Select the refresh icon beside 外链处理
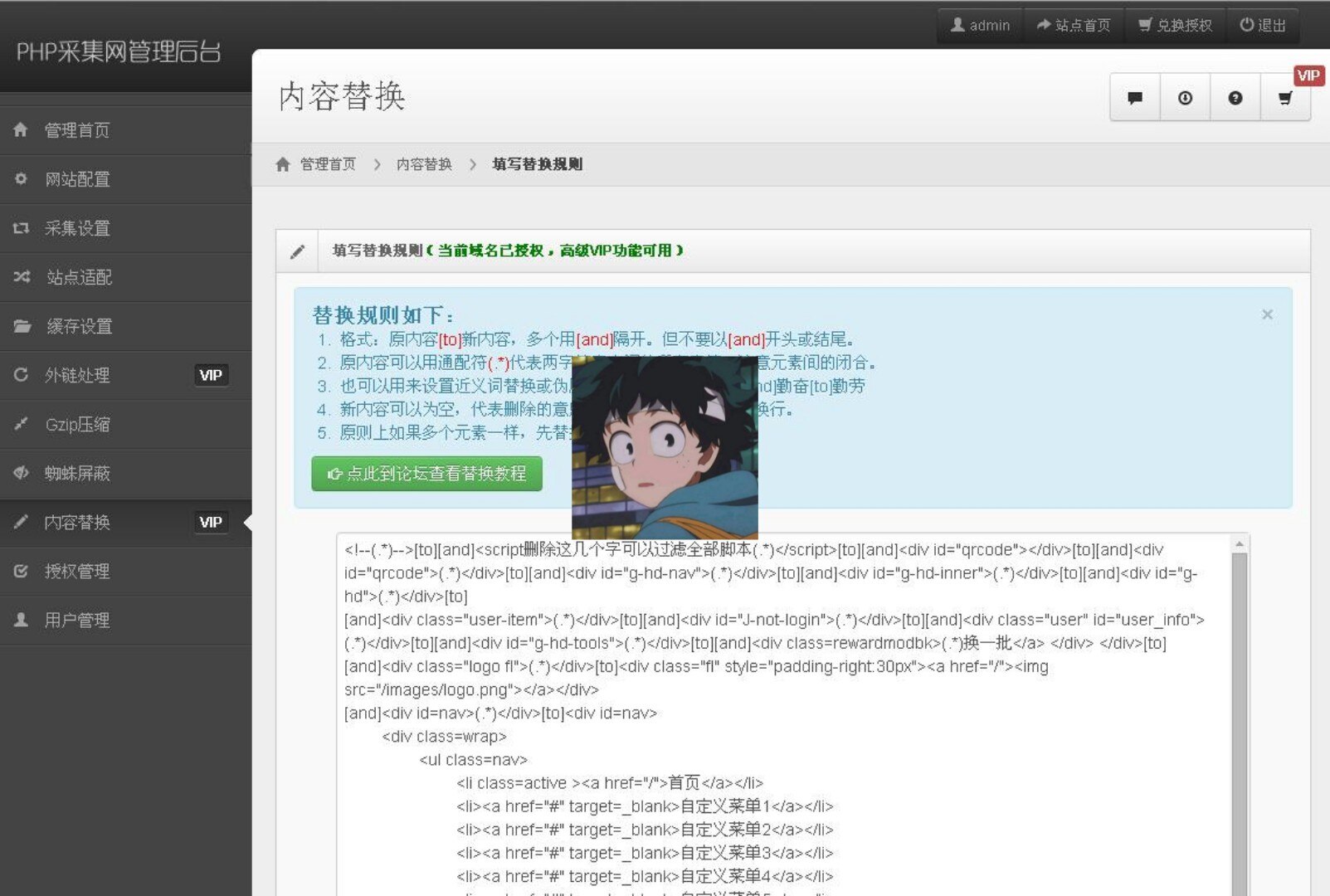Screen dimensions: 1330x896 (21, 375)
